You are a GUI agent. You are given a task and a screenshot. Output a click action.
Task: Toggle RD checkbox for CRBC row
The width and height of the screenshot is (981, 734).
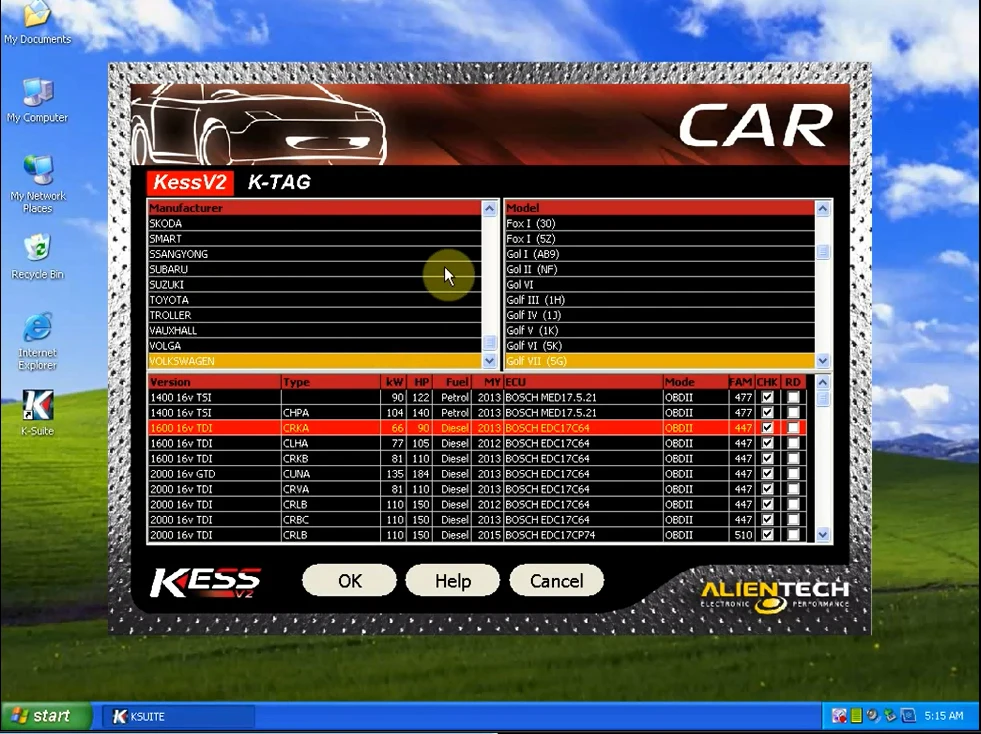tap(793, 519)
